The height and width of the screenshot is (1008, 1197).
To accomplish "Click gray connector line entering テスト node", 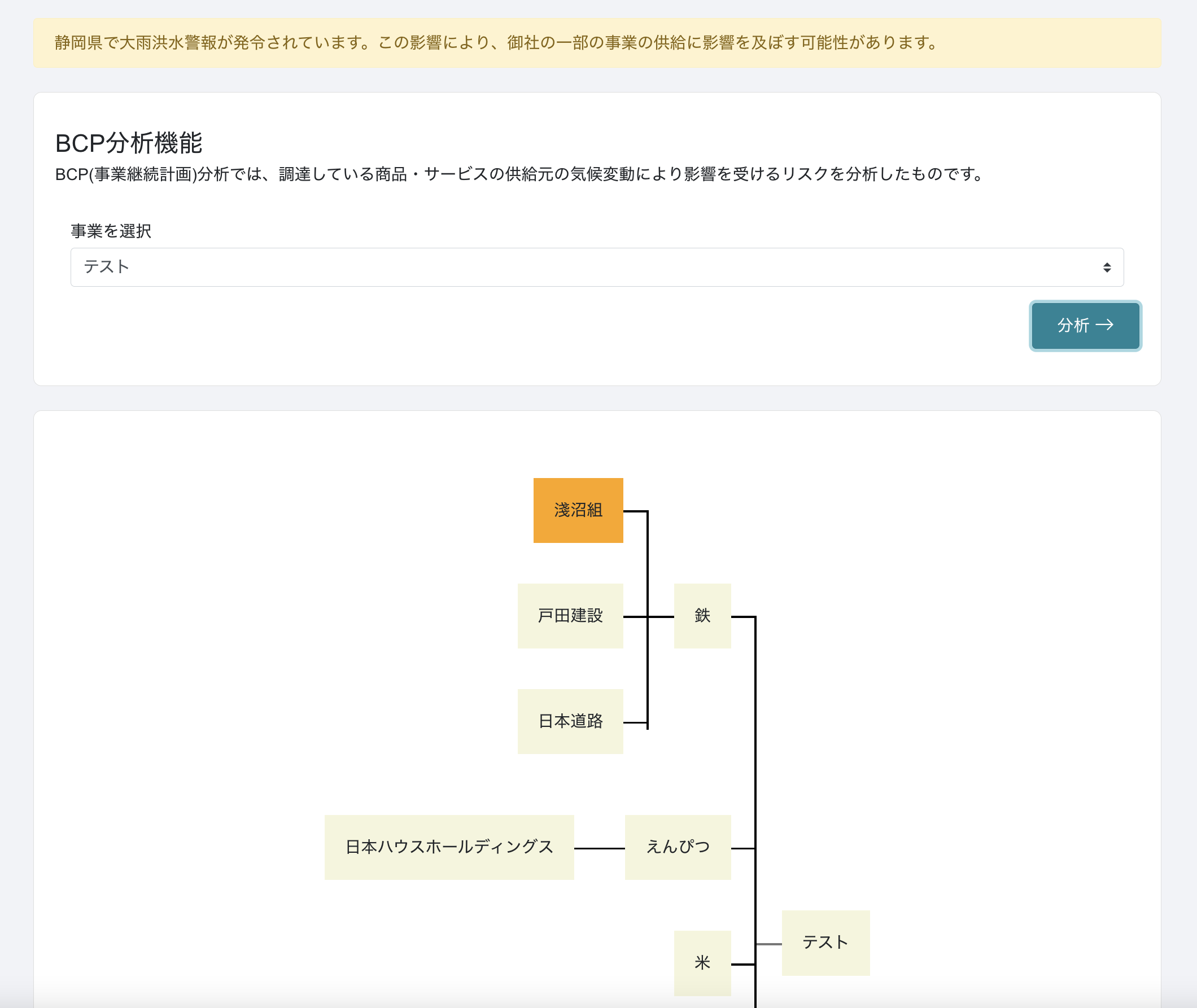I will 769,944.
